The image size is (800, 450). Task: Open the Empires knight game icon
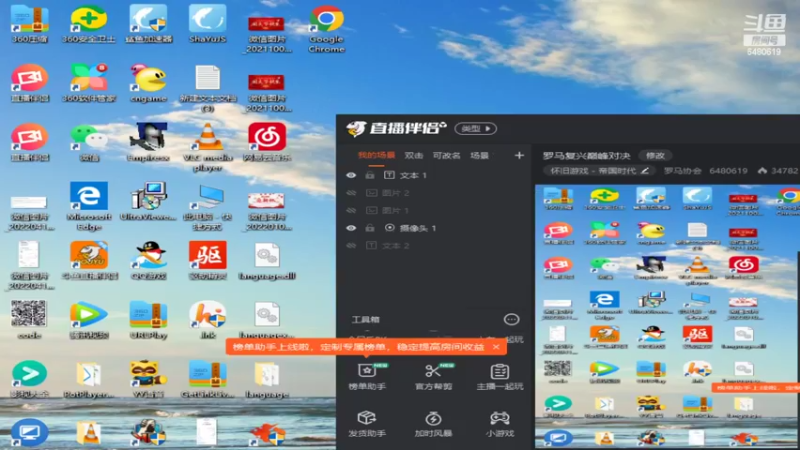[148, 142]
